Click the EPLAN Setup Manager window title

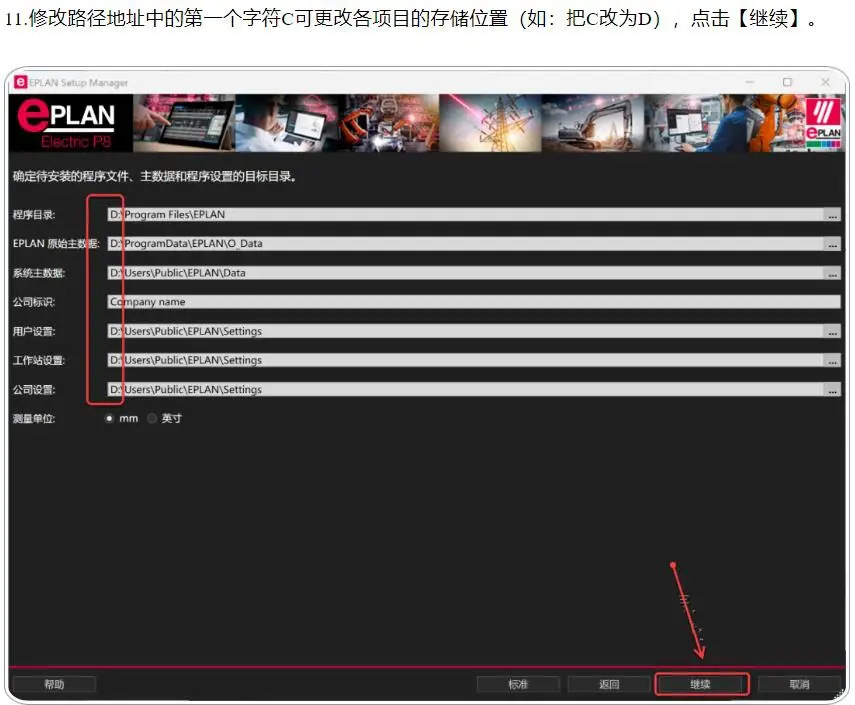tap(79, 83)
